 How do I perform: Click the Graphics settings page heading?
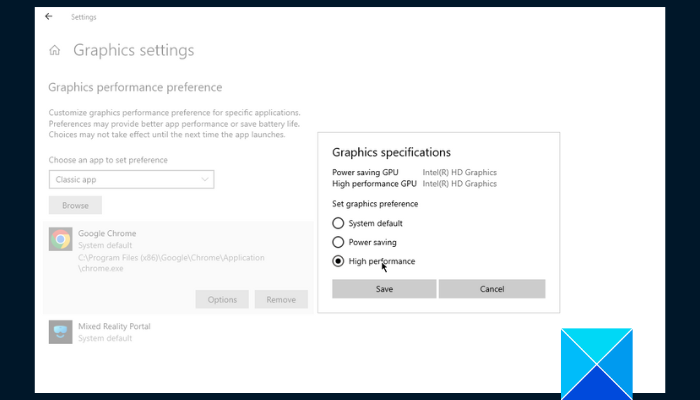click(x=134, y=50)
